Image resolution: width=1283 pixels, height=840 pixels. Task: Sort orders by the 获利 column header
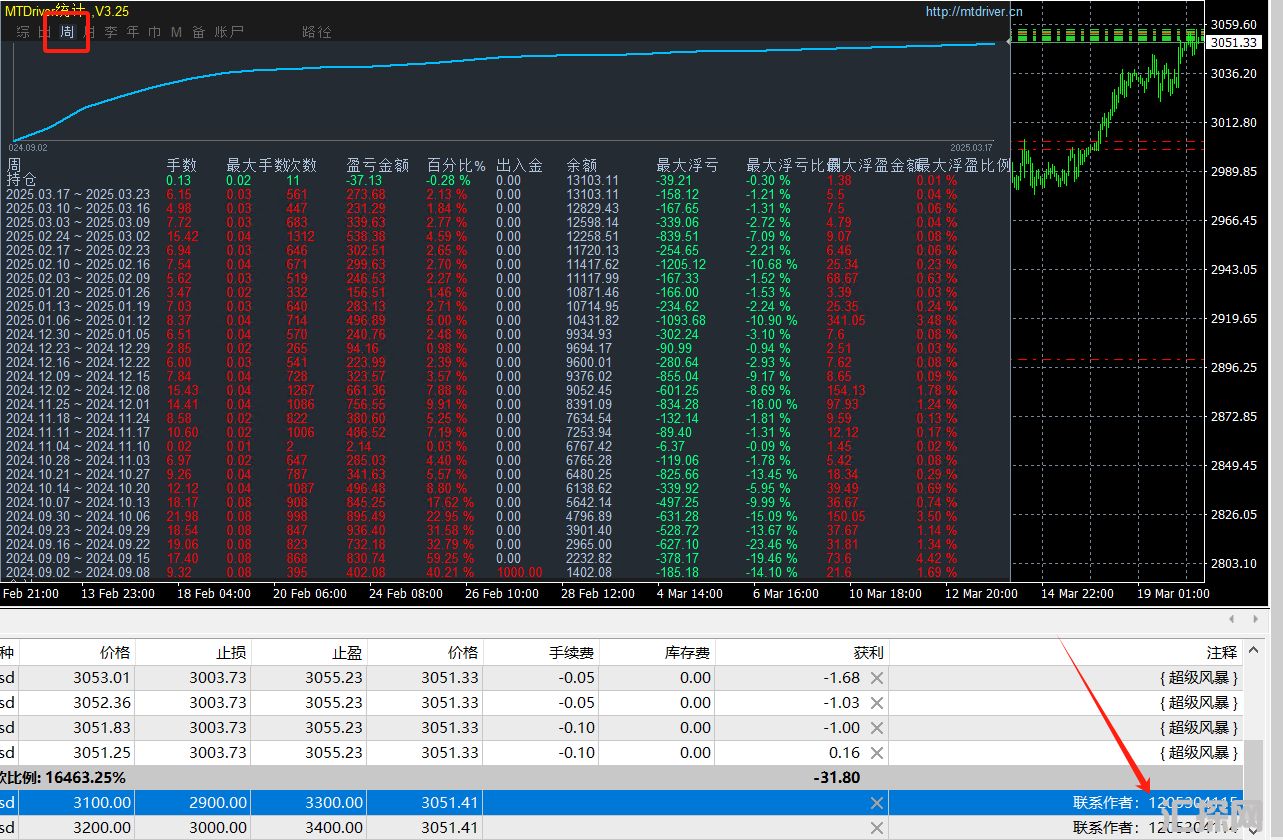[868, 653]
